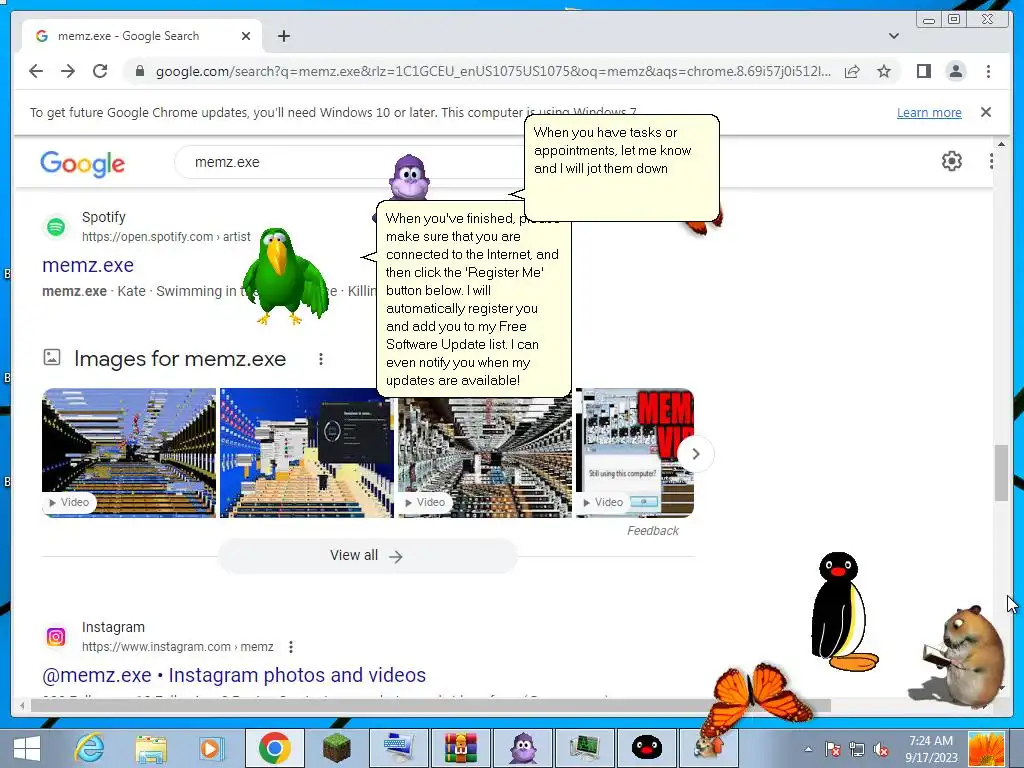Launch Internet Explorer from taskbar
1024x768 pixels.
point(88,748)
